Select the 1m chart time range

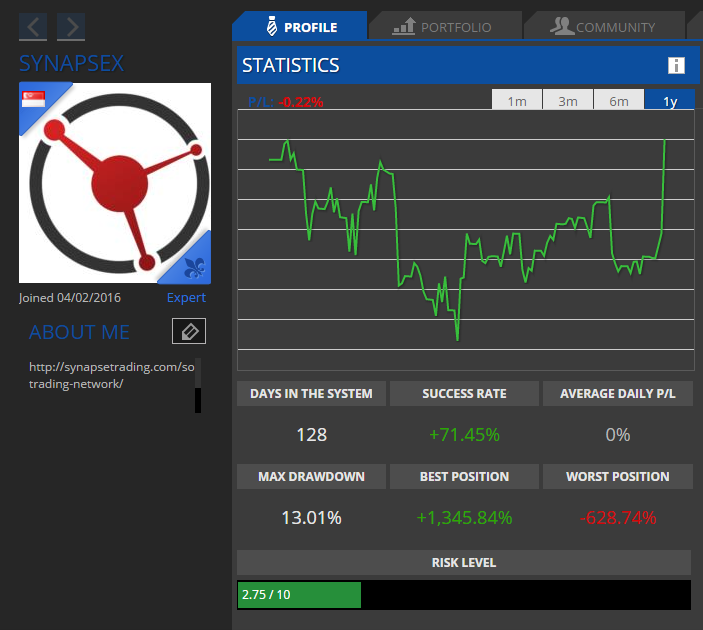(x=517, y=101)
